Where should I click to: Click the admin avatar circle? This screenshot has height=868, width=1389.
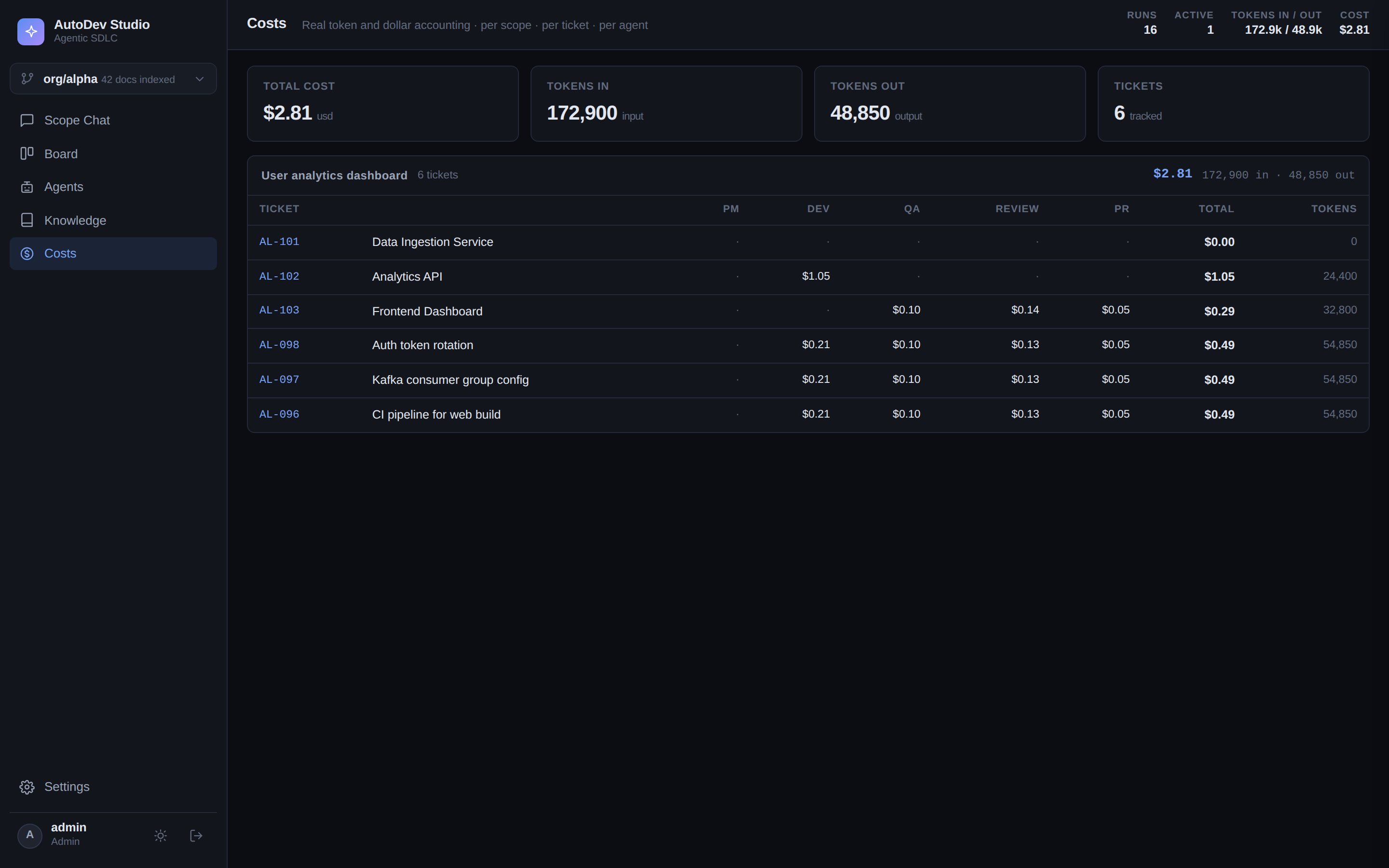pyautogui.click(x=30, y=836)
